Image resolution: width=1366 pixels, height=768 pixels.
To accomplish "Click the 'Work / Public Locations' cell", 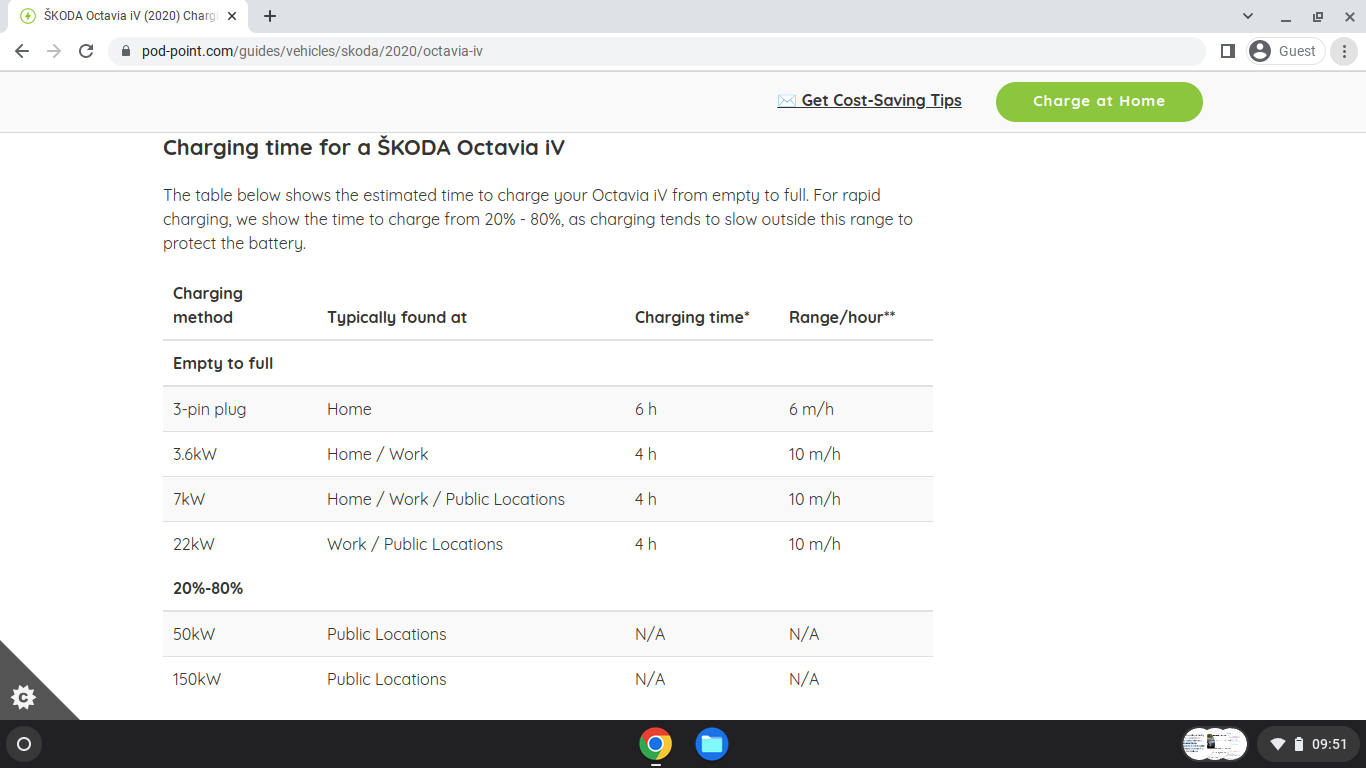I will click(x=415, y=544).
